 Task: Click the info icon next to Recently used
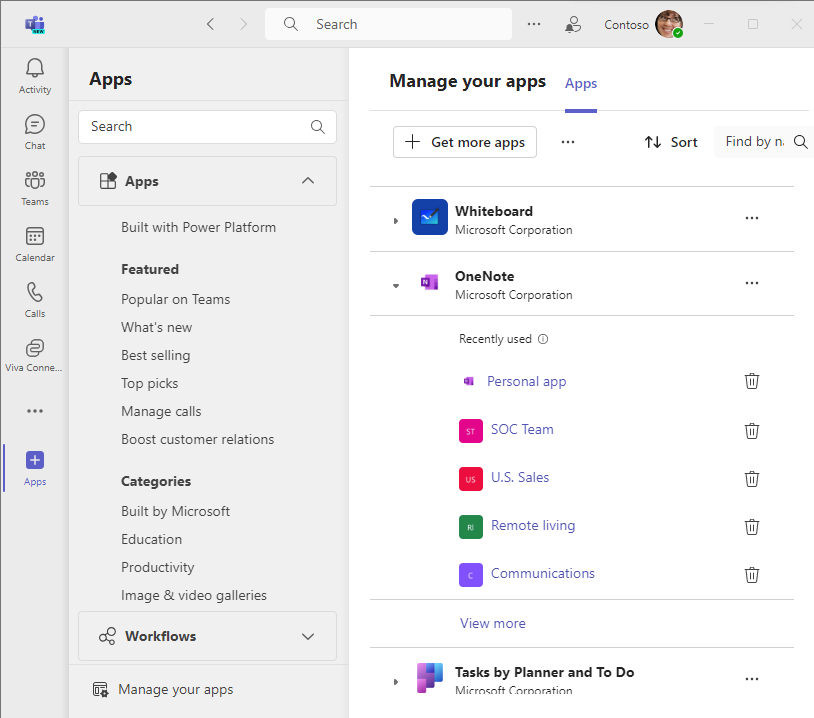coord(543,339)
